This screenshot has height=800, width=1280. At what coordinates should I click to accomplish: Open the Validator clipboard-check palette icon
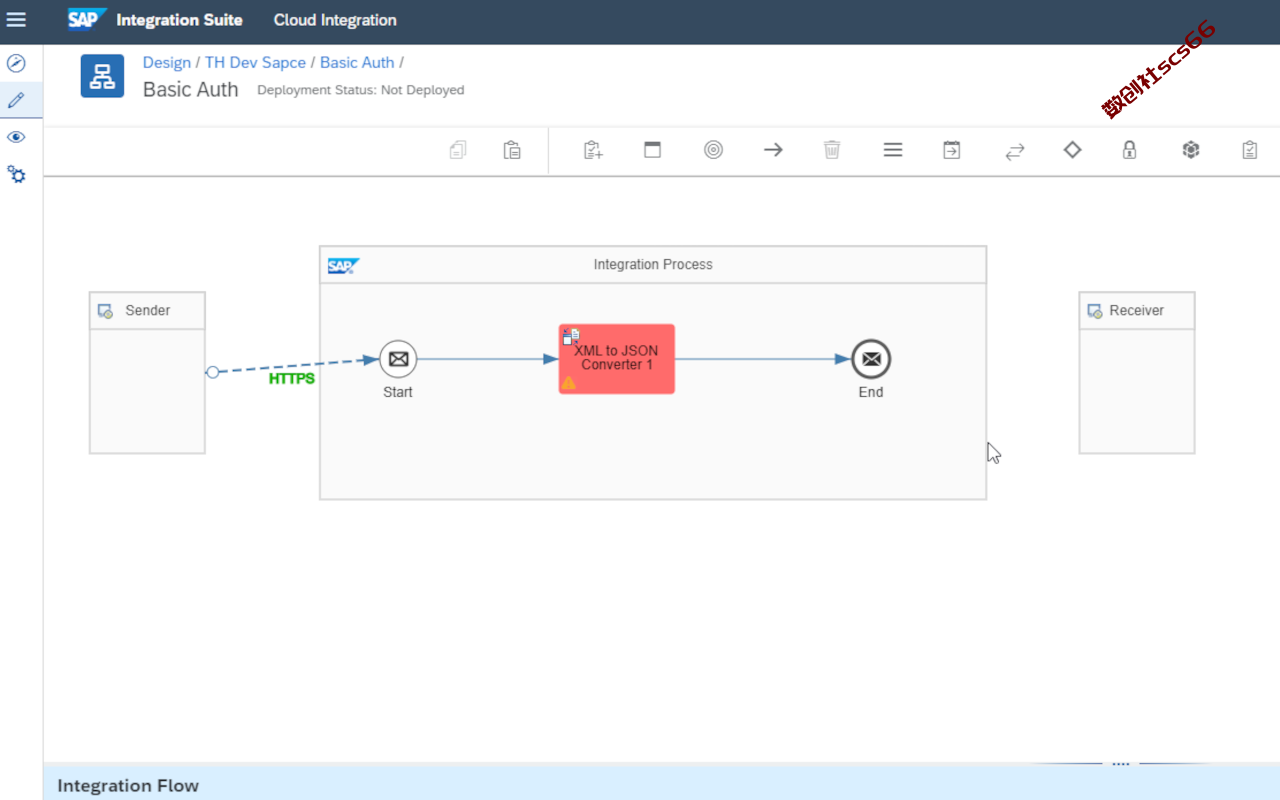1249,150
